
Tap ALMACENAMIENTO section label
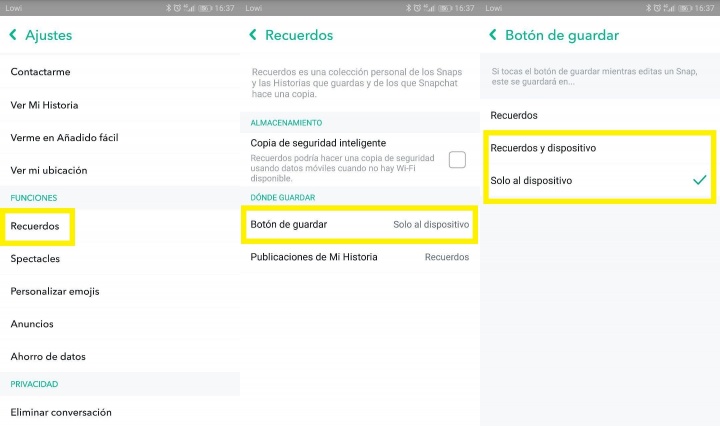(286, 123)
